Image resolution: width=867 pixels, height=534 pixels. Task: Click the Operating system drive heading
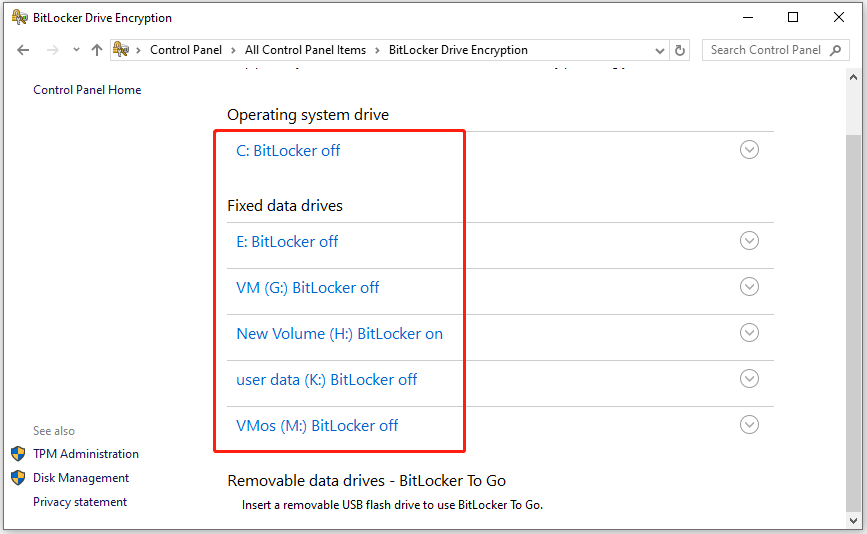(308, 115)
